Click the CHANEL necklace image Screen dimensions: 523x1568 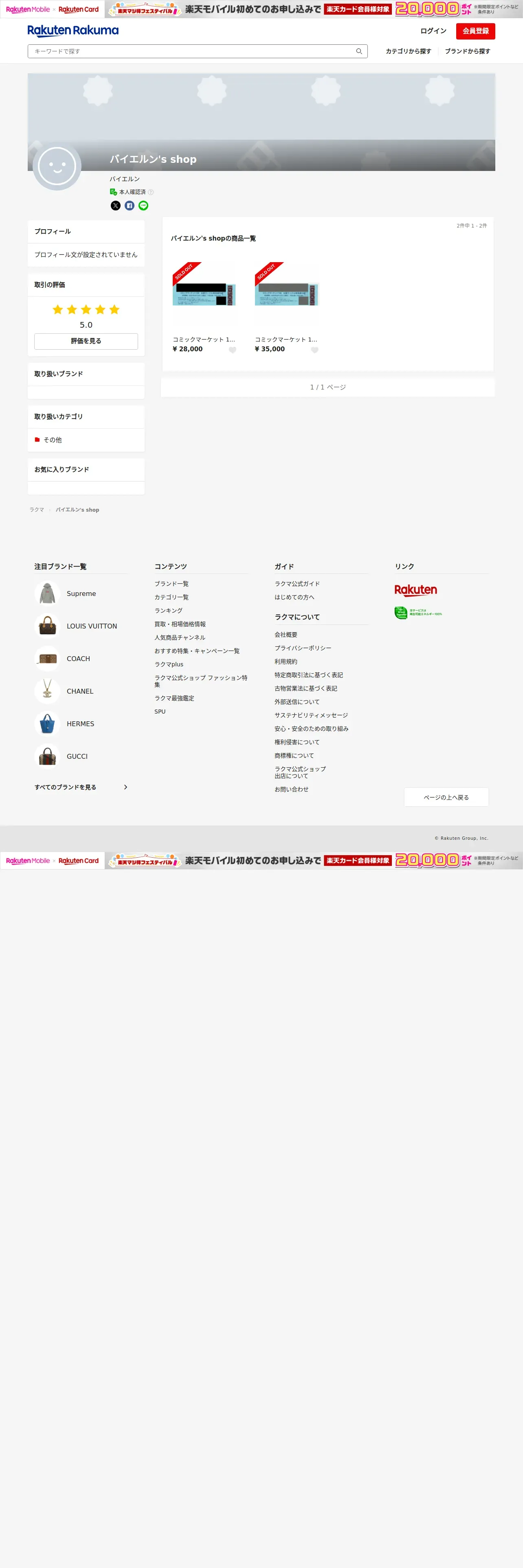[48, 691]
